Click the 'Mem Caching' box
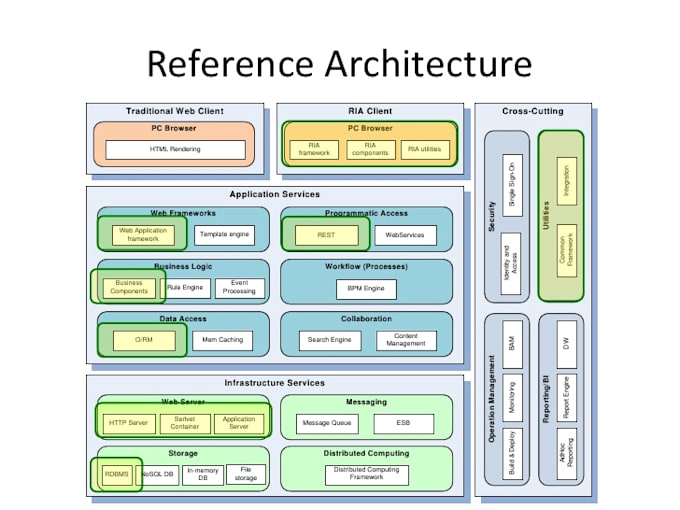The height and width of the screenshot is (510, 680). coord(222,340)
